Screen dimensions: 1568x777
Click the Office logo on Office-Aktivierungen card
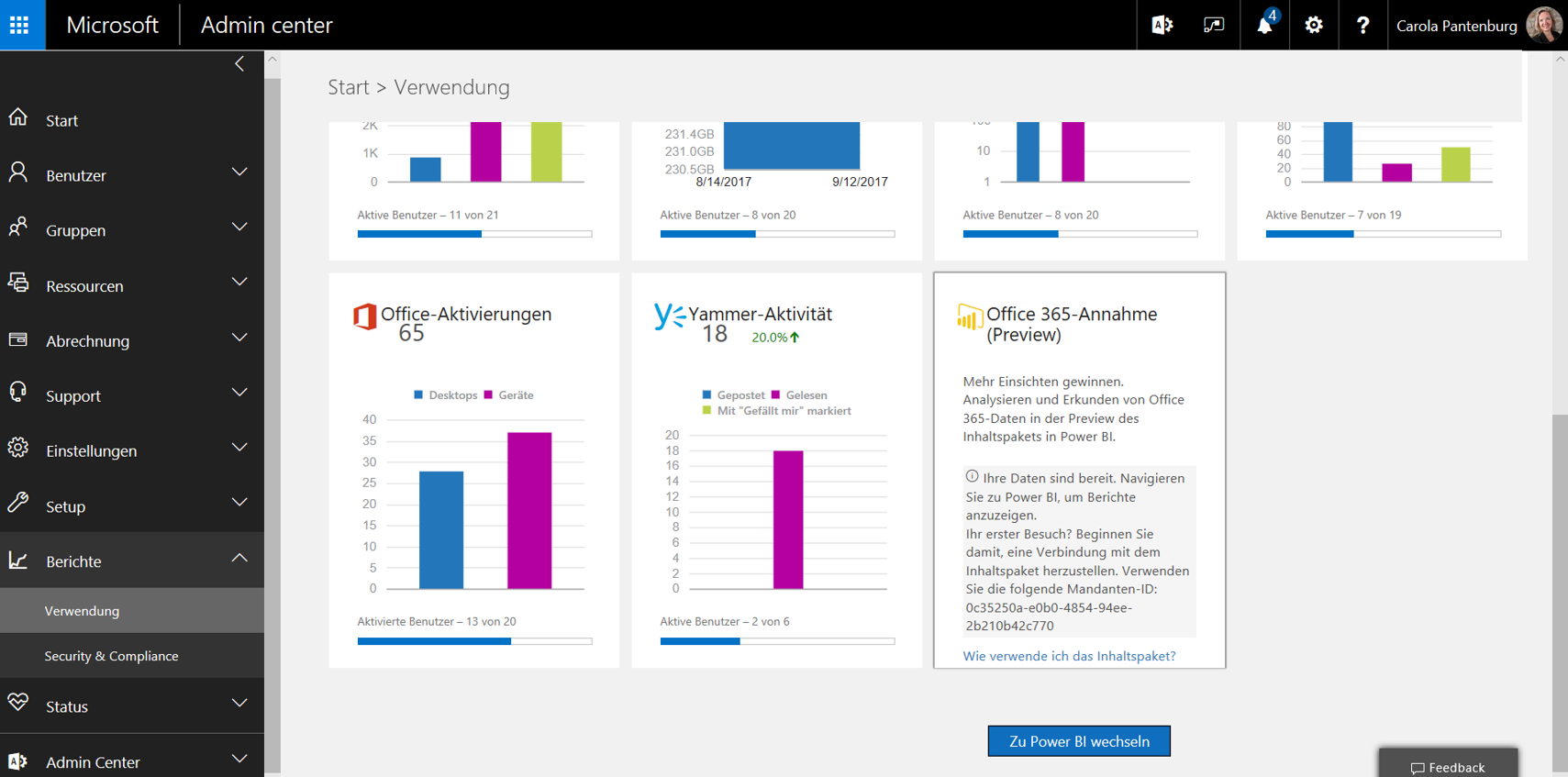tap(365, 316)
